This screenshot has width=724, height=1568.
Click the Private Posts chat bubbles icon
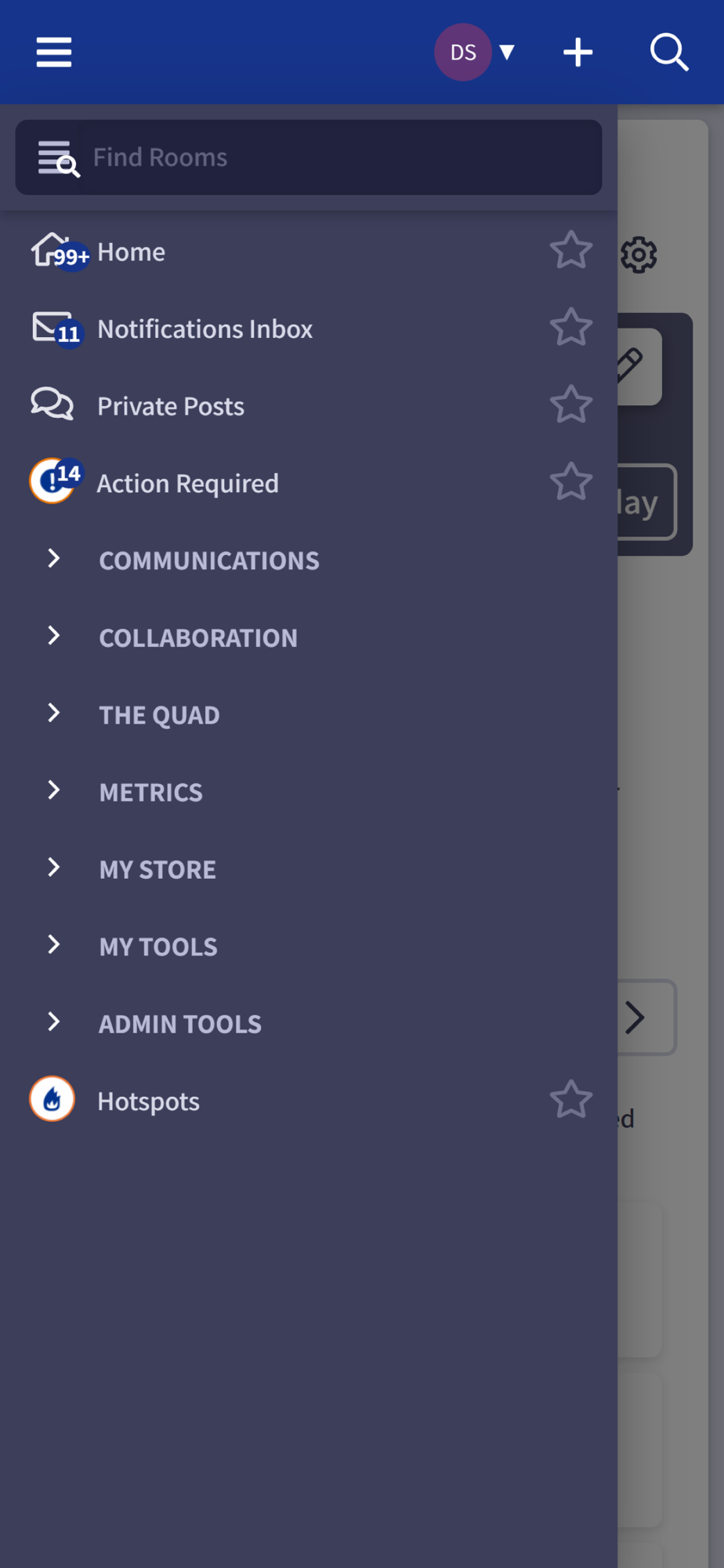[52, 405]
